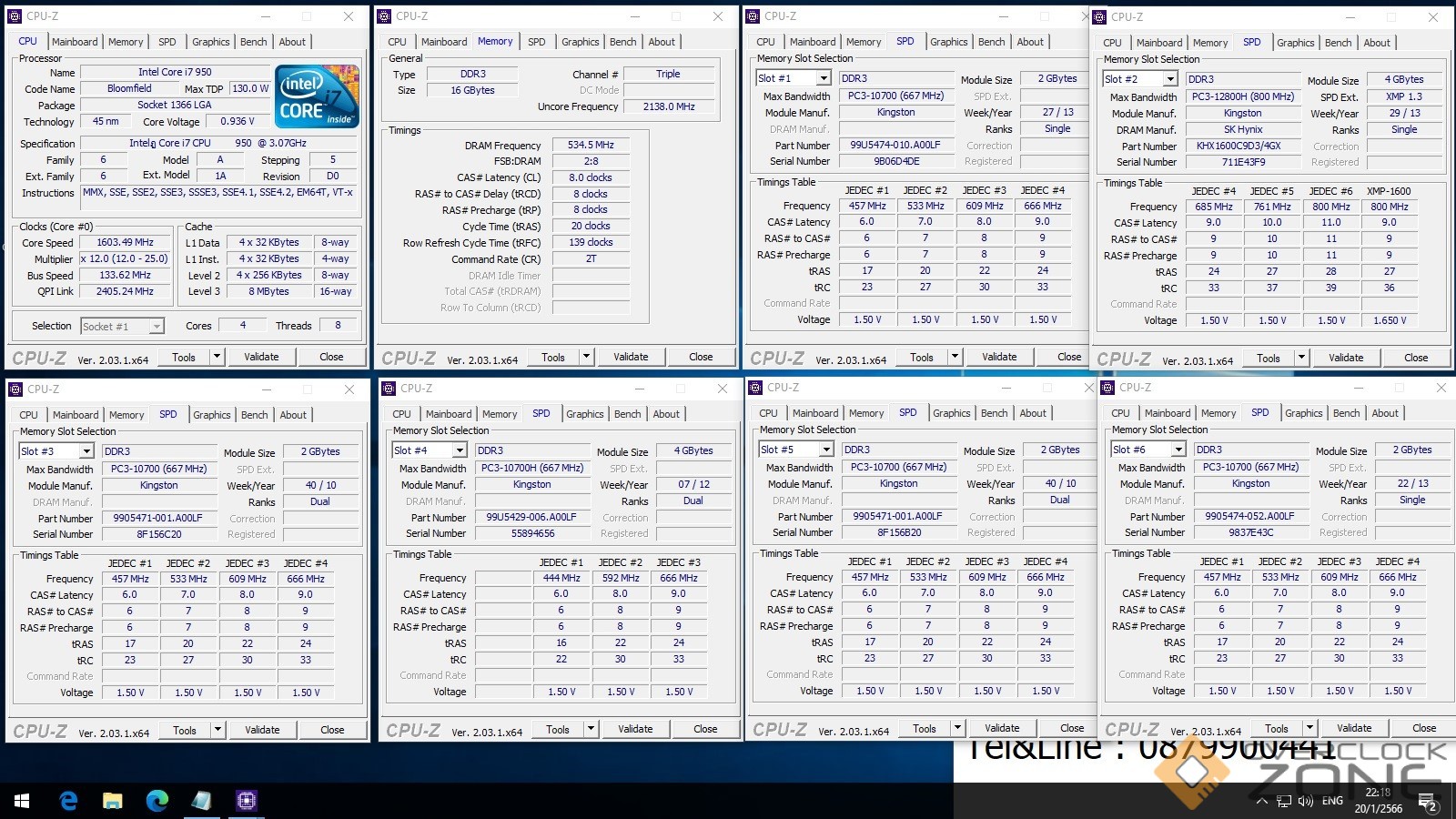1456x819 pixels.
Task: Click the ENG language indicator
Action: [1332, 801]
